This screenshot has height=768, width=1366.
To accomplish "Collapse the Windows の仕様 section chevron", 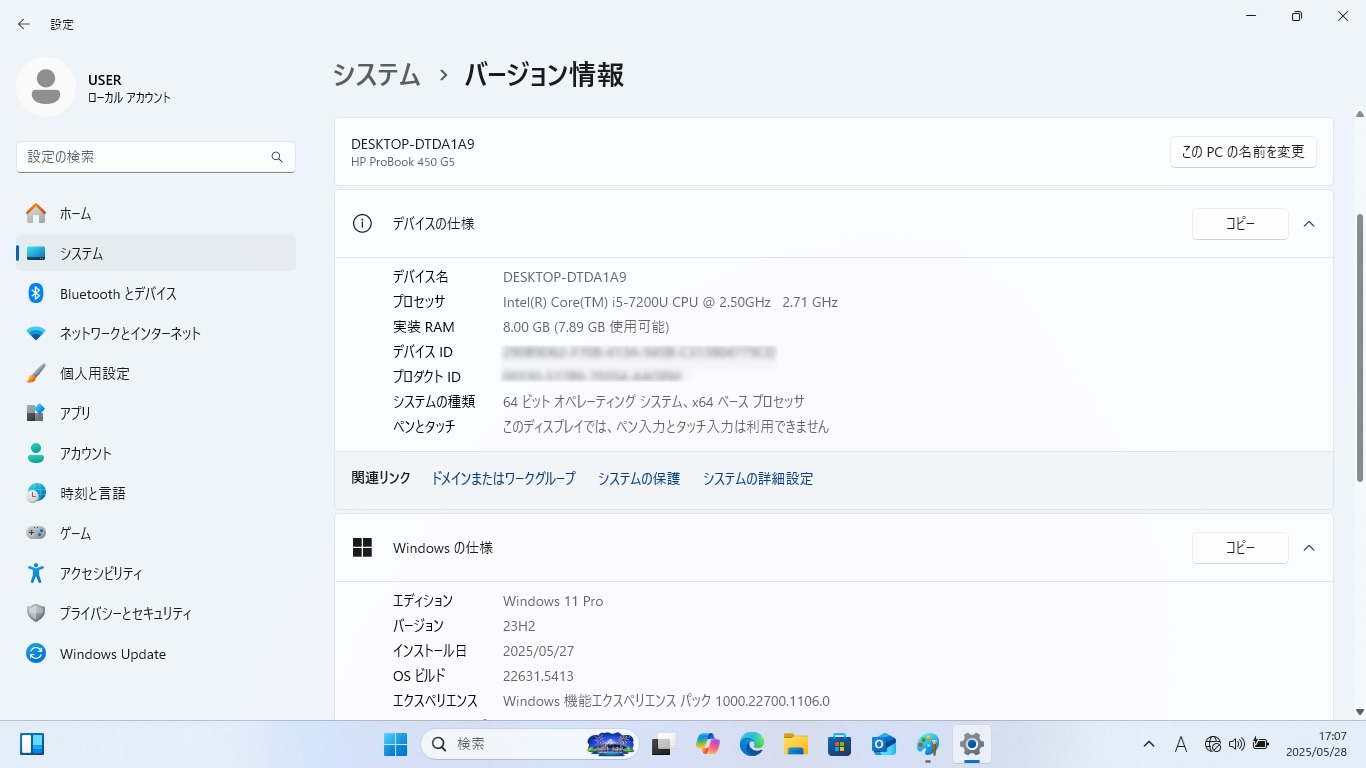I will [x=1309, y=548].
